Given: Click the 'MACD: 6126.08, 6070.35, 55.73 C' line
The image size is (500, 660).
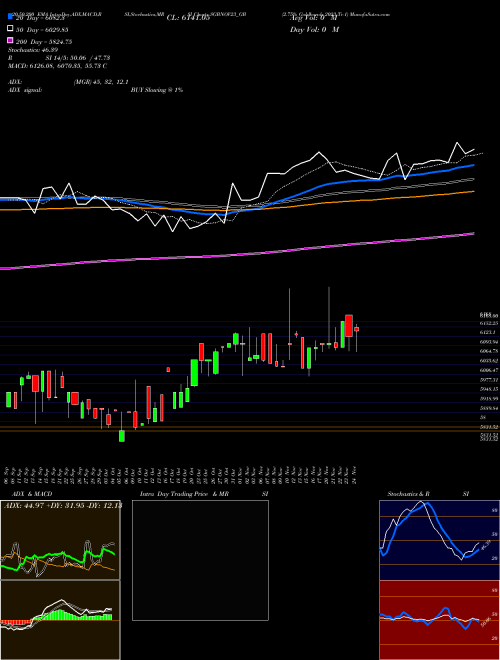Looking at the screenshot, I should pos(57,66).
